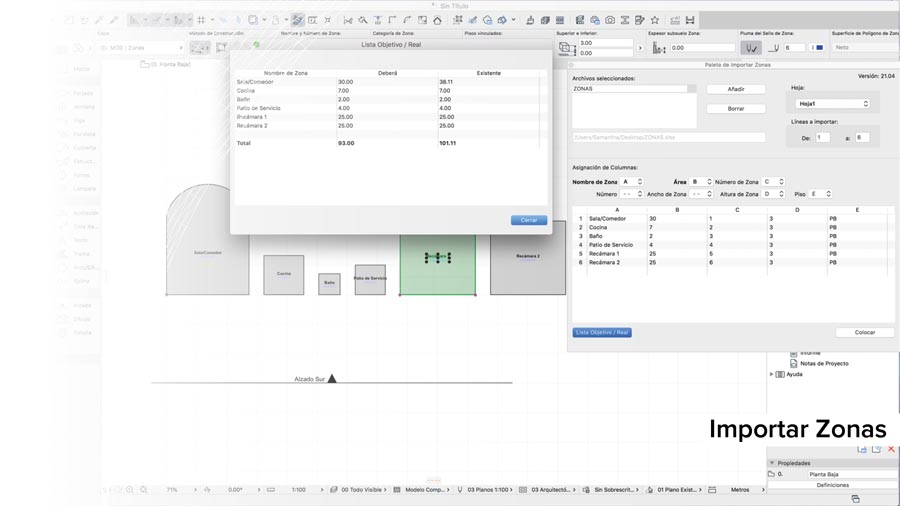The width and height of the screenshot is (900, 506).
Task: Click the blue pen color swatch
Action: click(818, 47)
